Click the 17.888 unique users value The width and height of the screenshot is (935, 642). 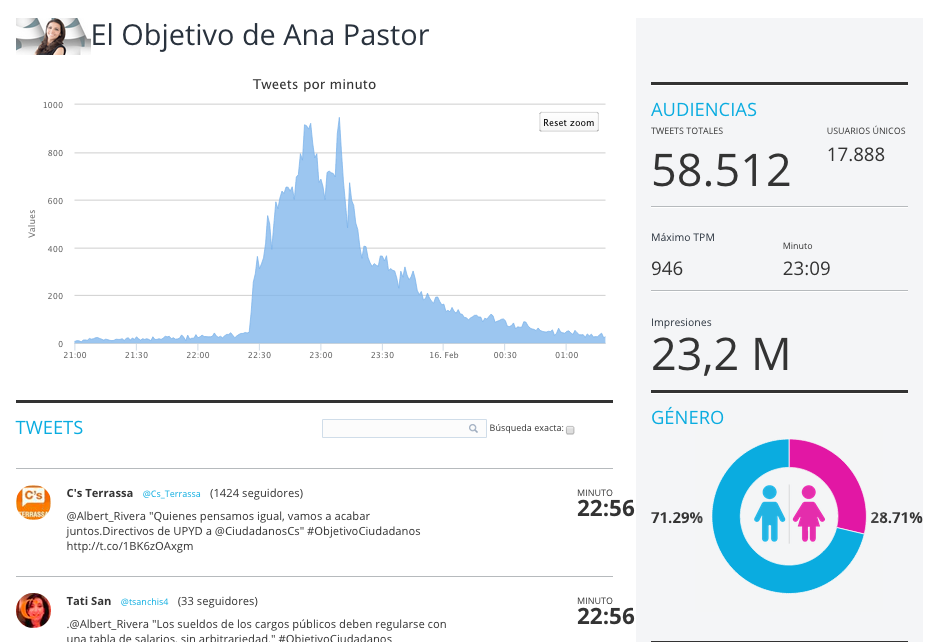point(856,155)
